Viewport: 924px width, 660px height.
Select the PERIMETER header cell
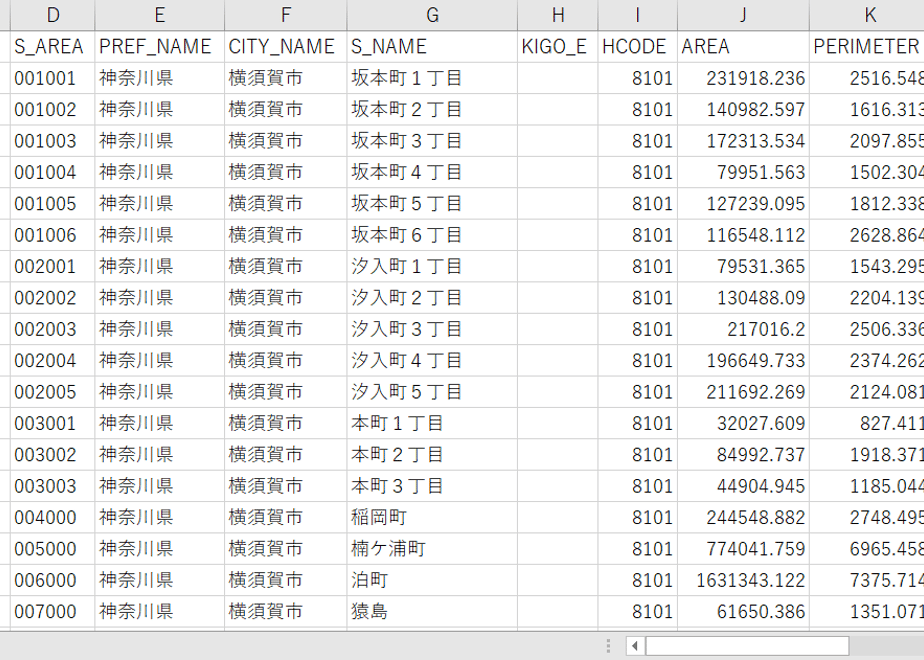tap(867, 47)
